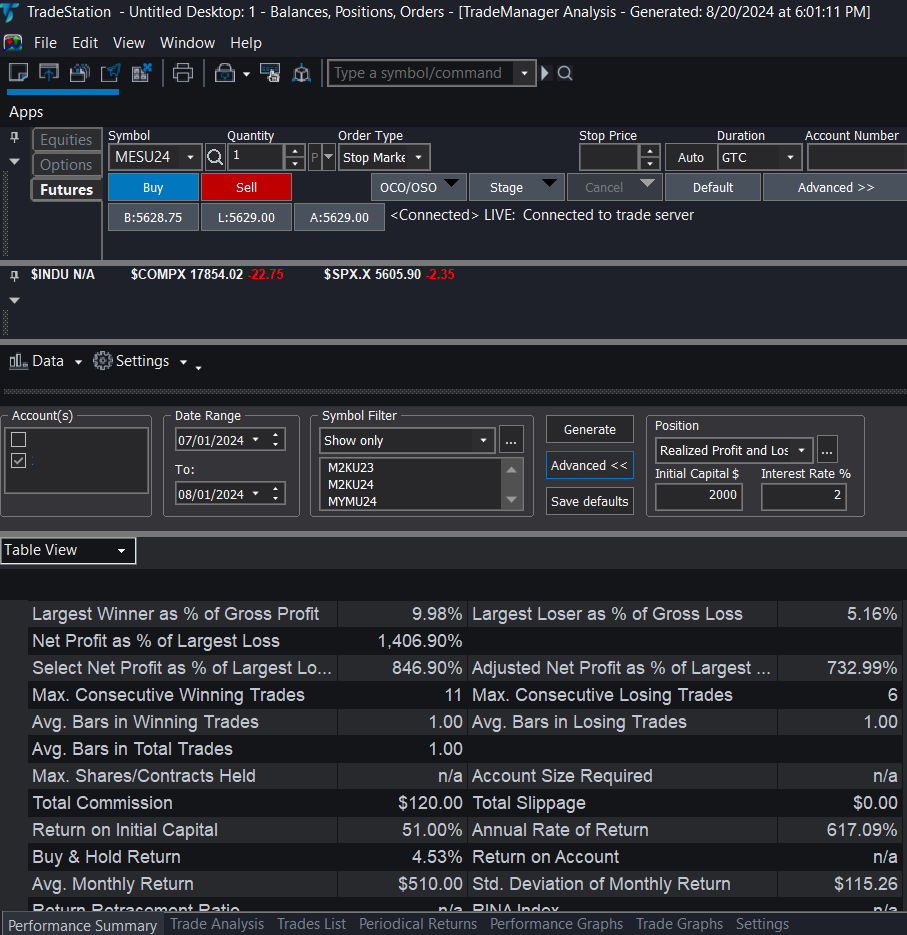Click the Stop Price input field
The height and width of the screenshot is (935, 907).
click(x=609, y=157)
